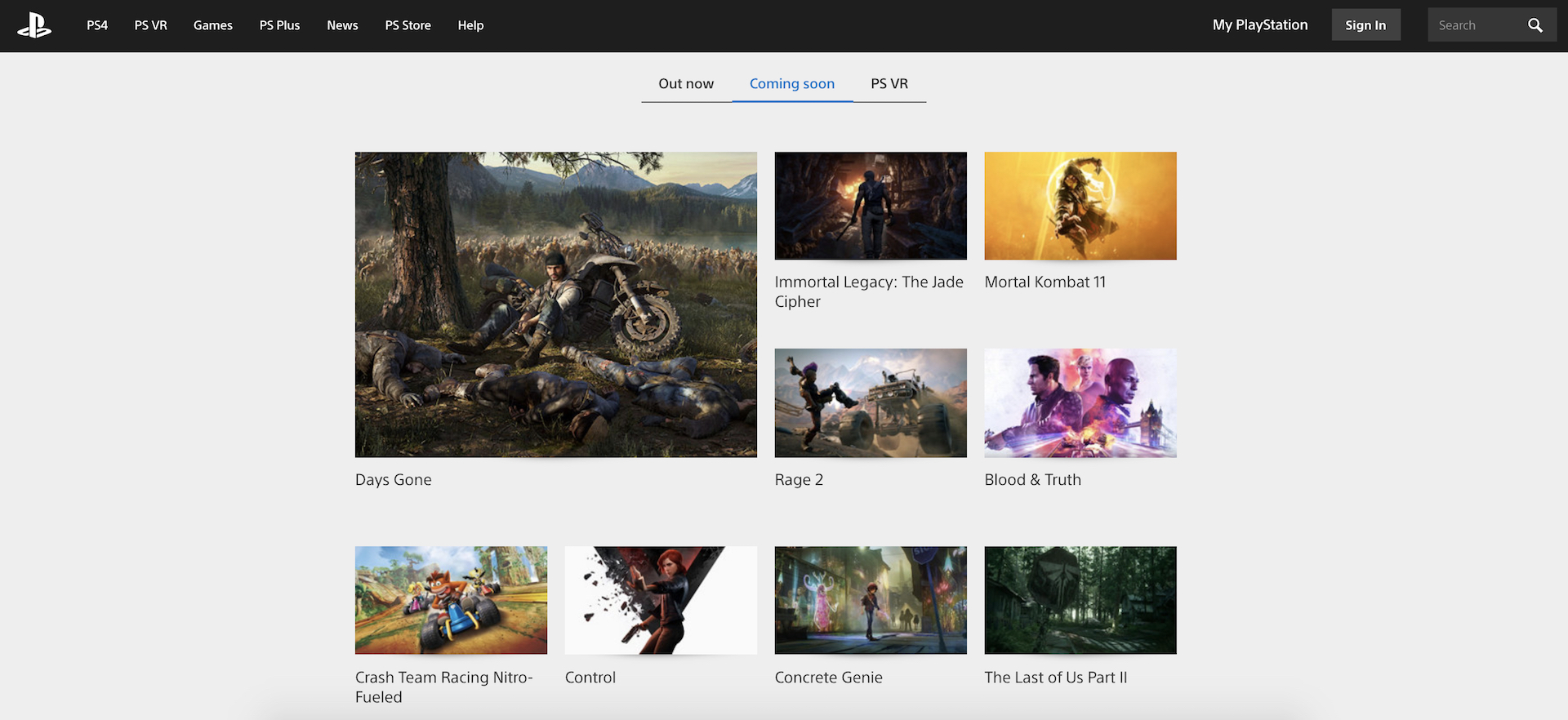Click the Crash Team Racing thumbnail image
This screenshot has width=1568, height=720.
pyautogui.click(x=451, y=600)
